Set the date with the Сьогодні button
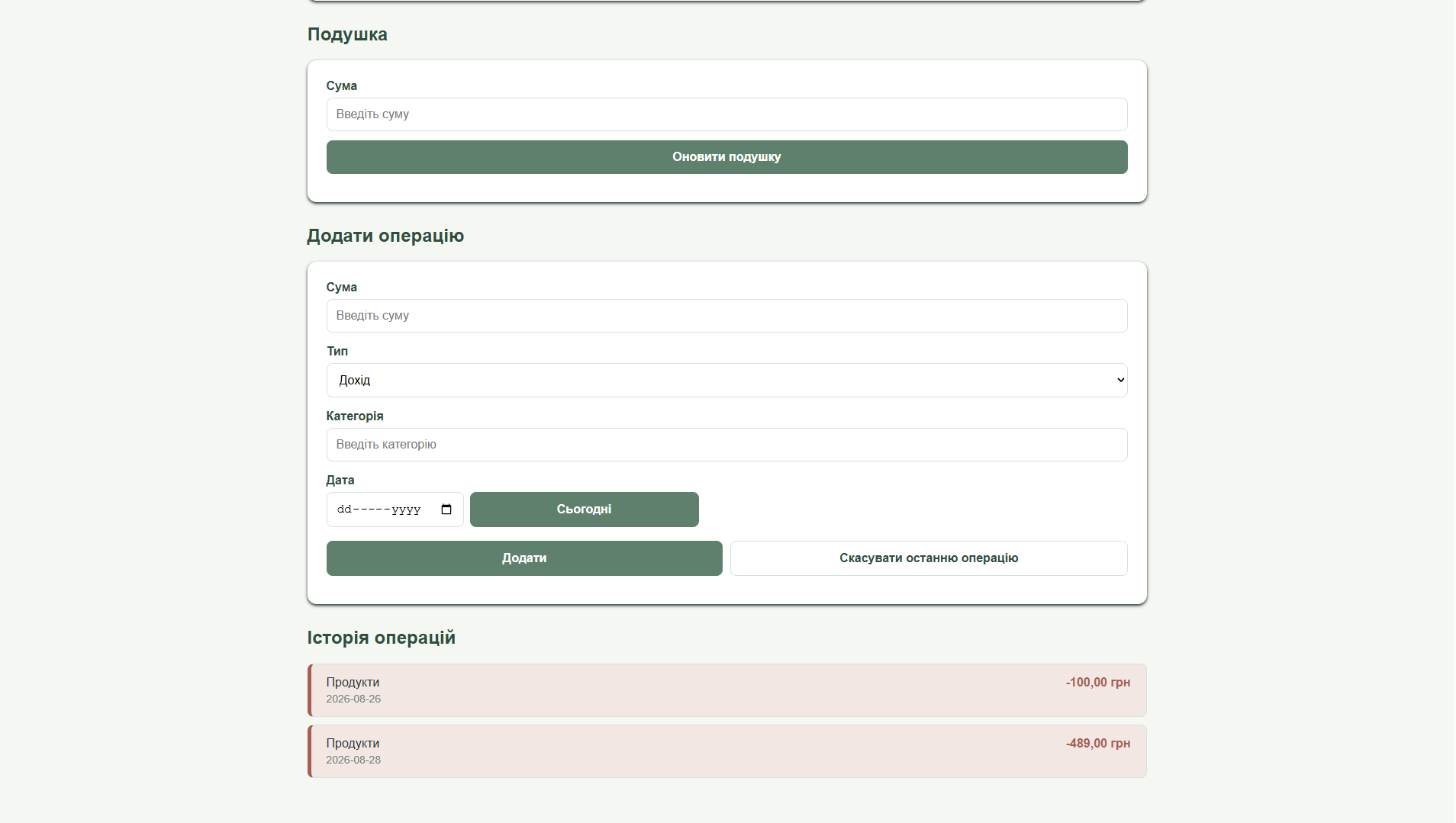This screenshot has height=823, width=1456. [x=584, y=510]
